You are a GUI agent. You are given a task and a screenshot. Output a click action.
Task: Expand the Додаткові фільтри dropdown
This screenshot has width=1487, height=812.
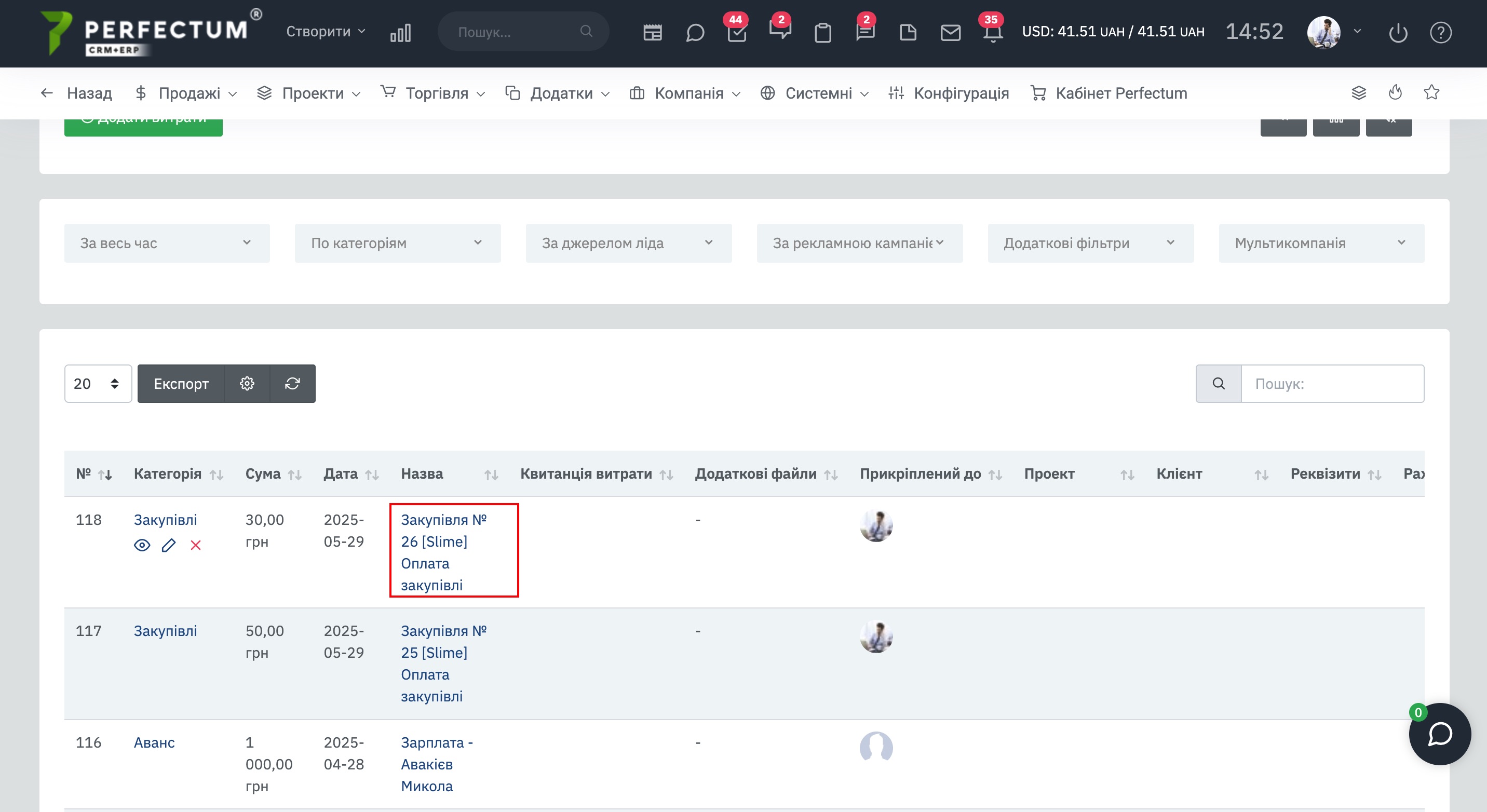1090,243
